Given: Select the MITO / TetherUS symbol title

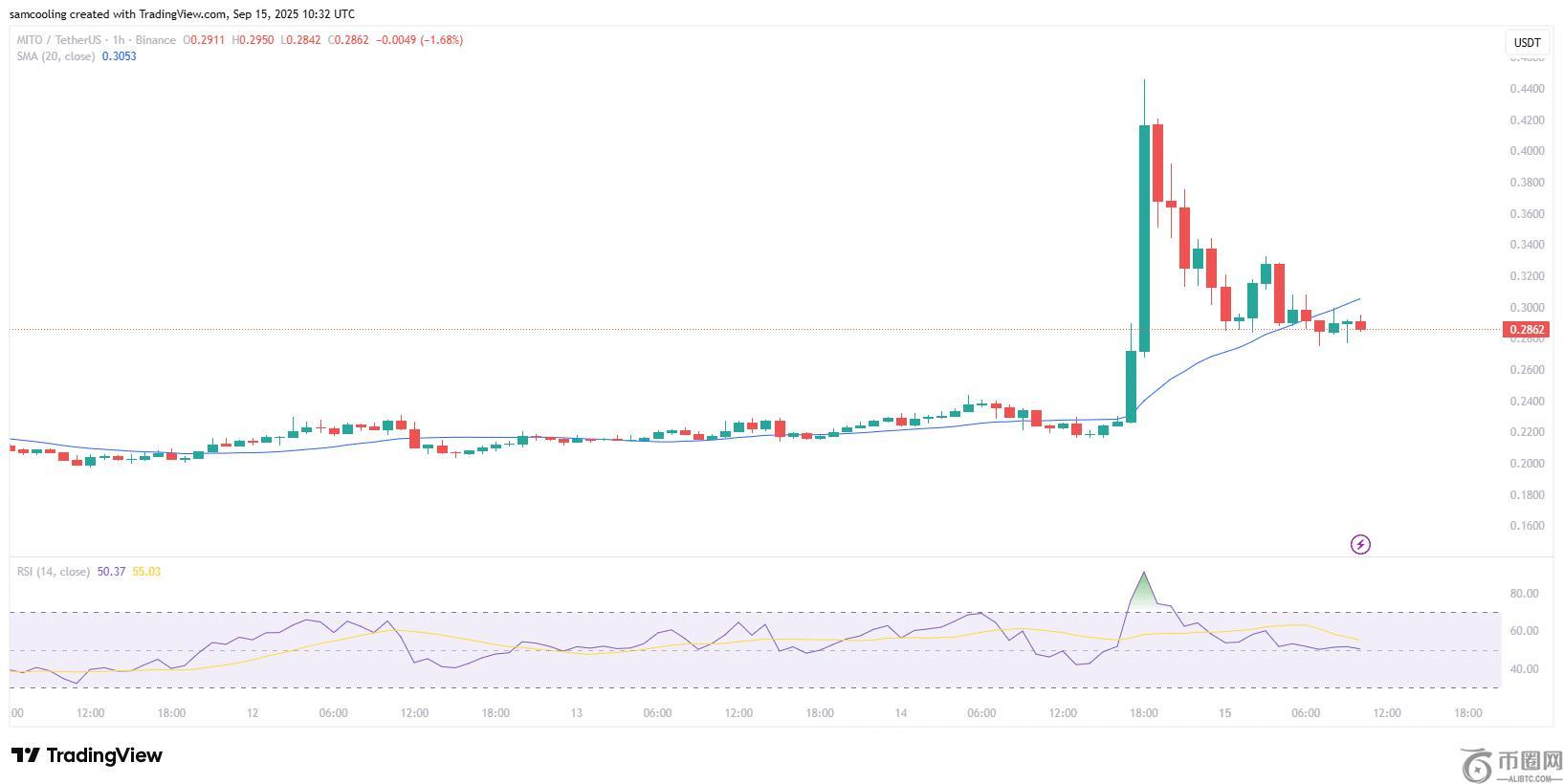Looking at the screenshot, I should click(61, 40).
